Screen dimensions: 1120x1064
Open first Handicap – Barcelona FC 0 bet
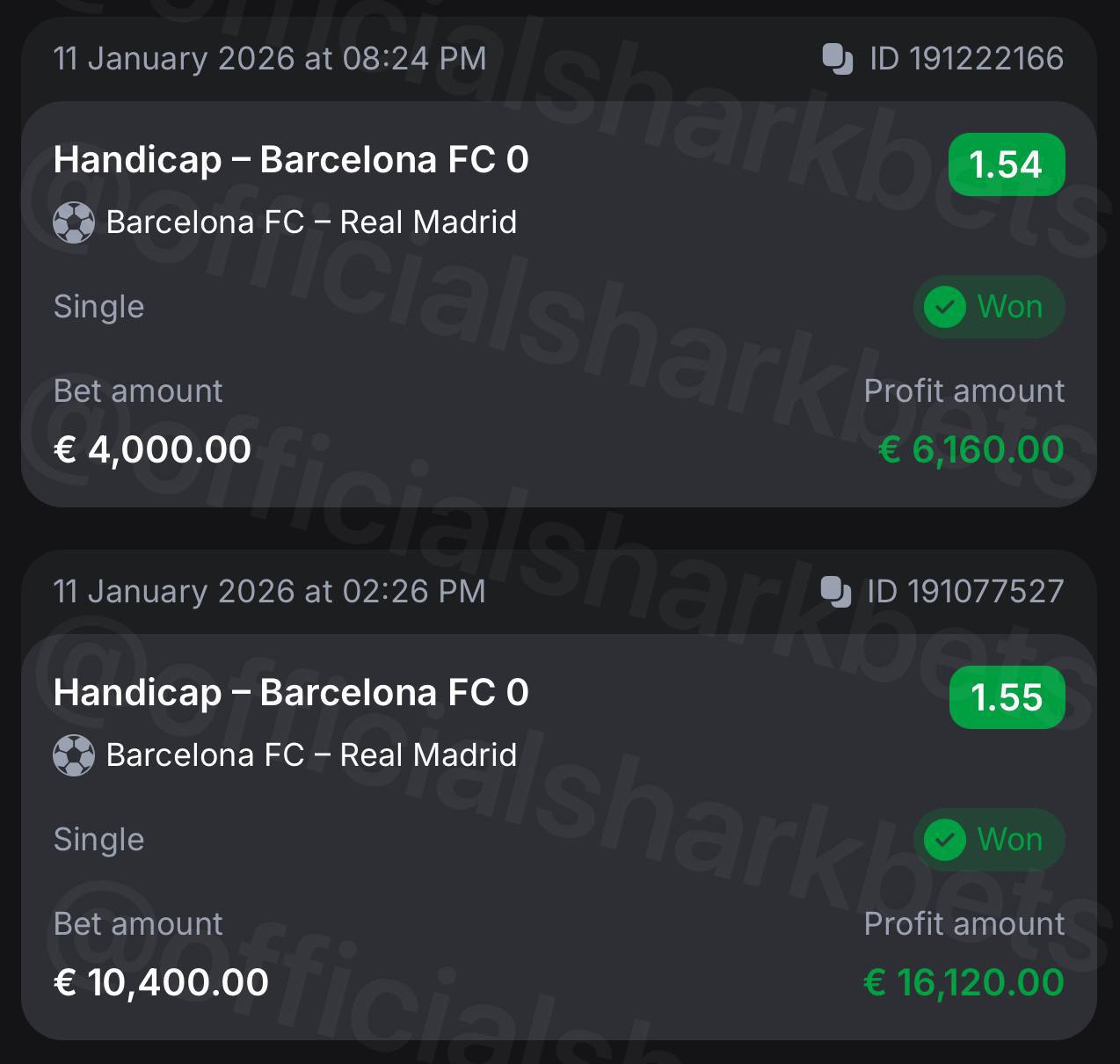[x=291, y=160]
